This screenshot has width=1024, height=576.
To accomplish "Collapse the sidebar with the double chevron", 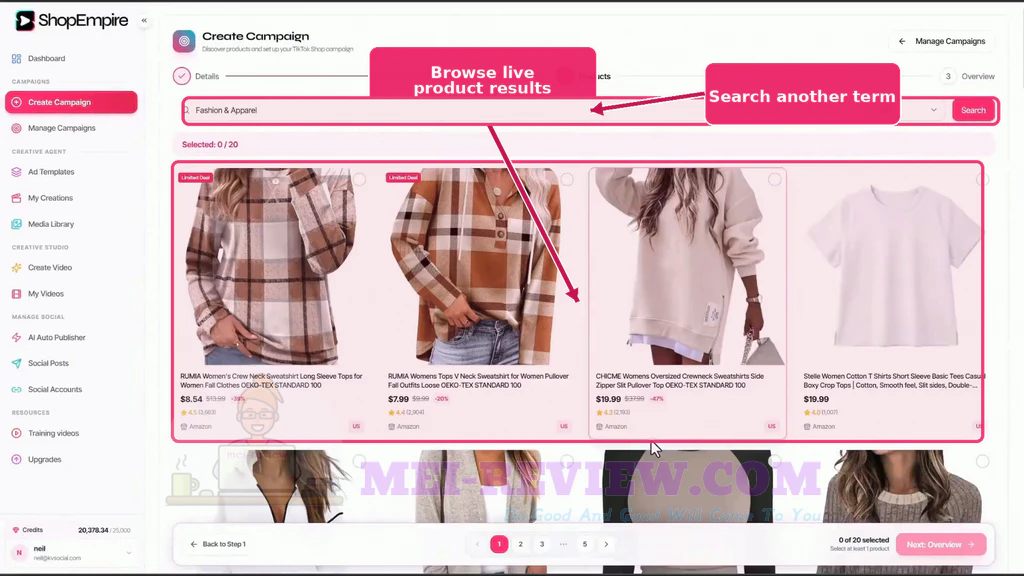I will pyautogui.click(x=144, y=20).
